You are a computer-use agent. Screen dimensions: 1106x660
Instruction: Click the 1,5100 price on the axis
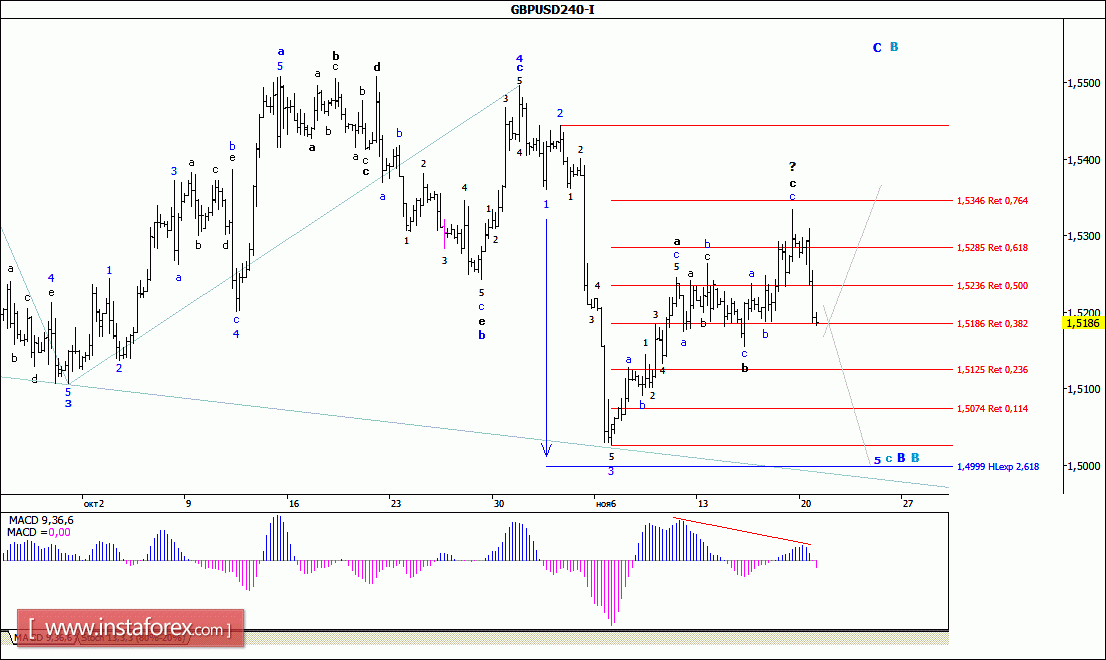(1083, 389)
